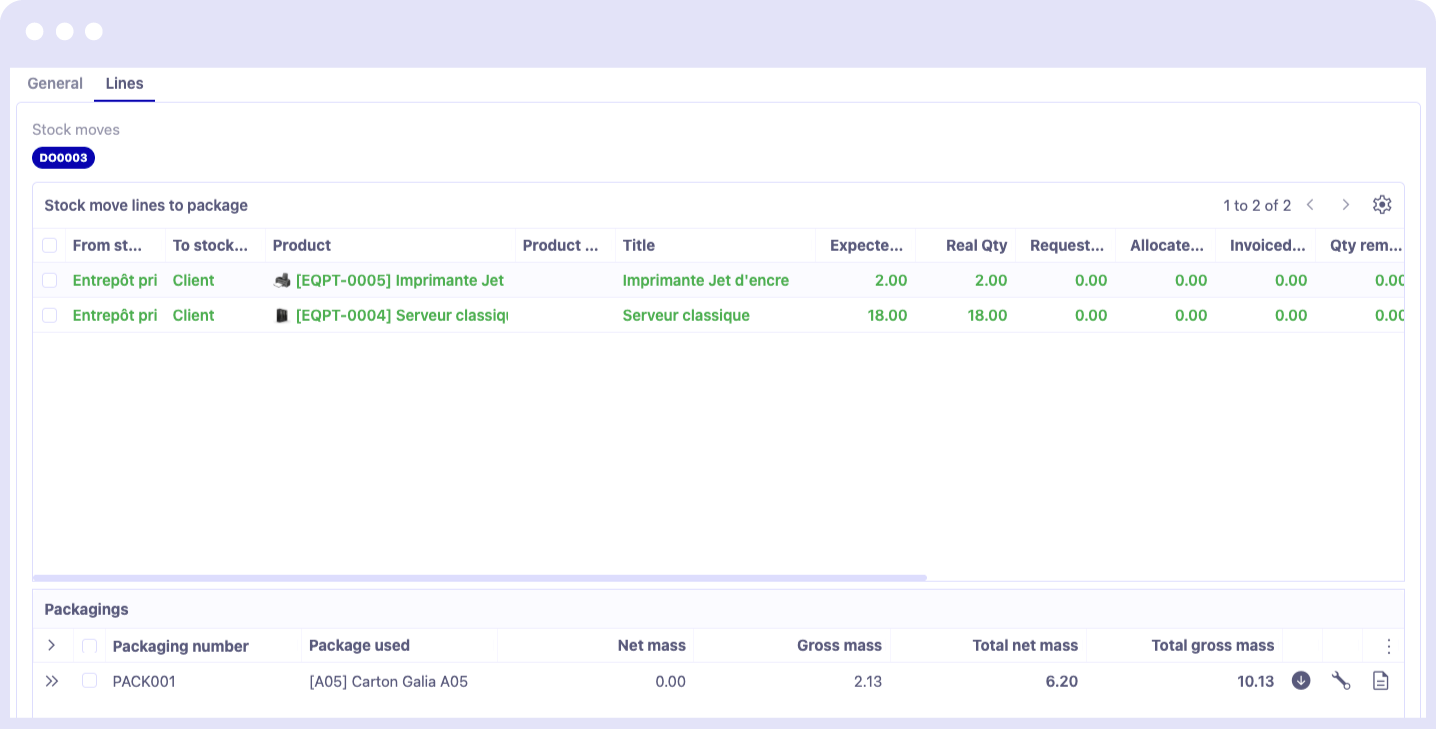
Task: Click the download arrow icon for PACK001
Action: pos(1300,681)
